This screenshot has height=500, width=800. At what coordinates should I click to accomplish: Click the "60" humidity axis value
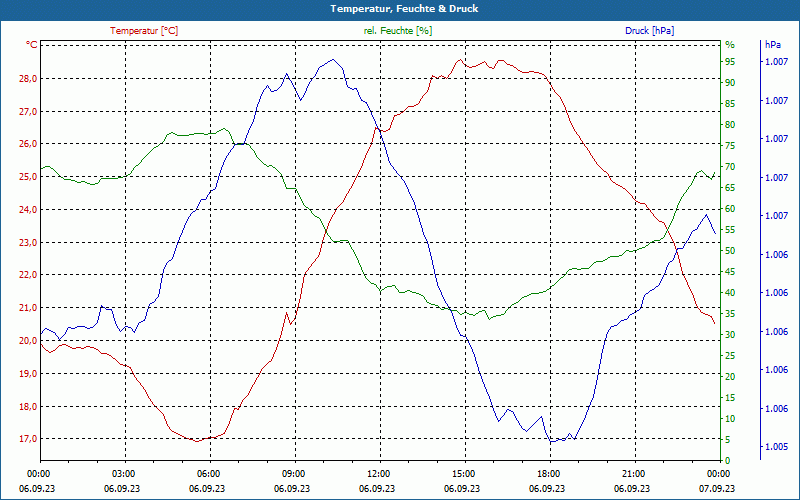click(731, 209)
